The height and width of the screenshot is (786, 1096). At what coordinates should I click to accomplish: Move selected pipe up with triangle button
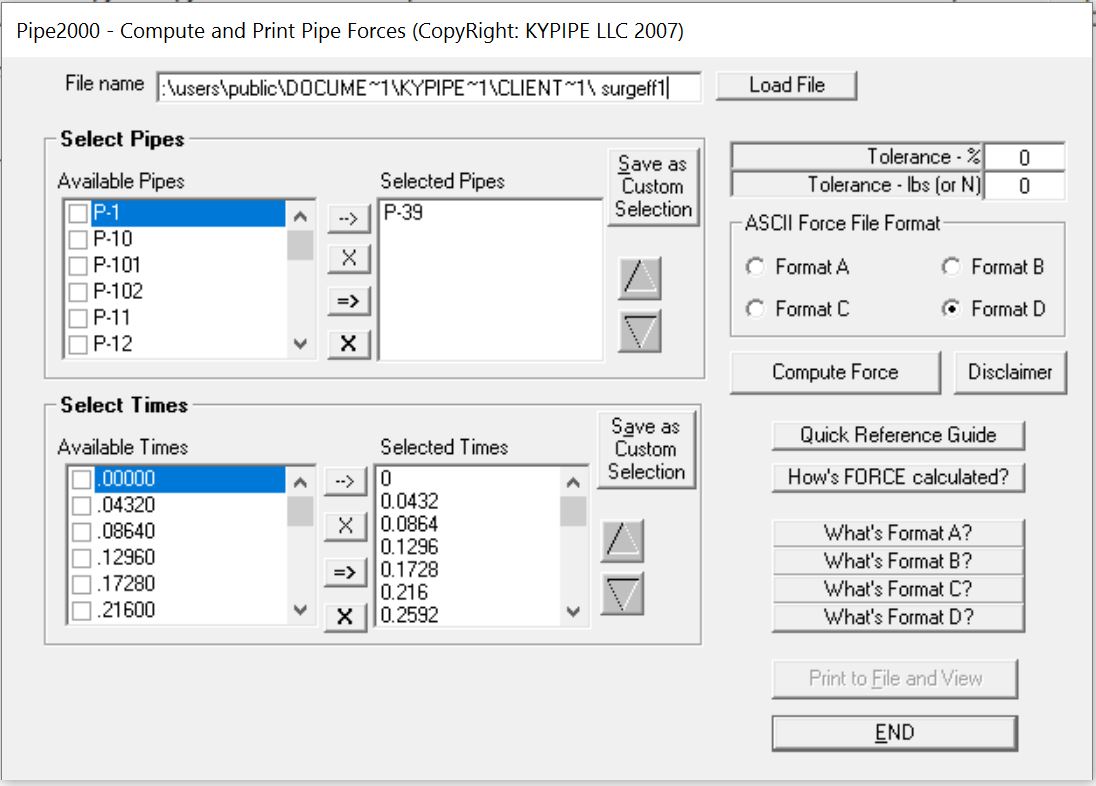coord(640,278)
